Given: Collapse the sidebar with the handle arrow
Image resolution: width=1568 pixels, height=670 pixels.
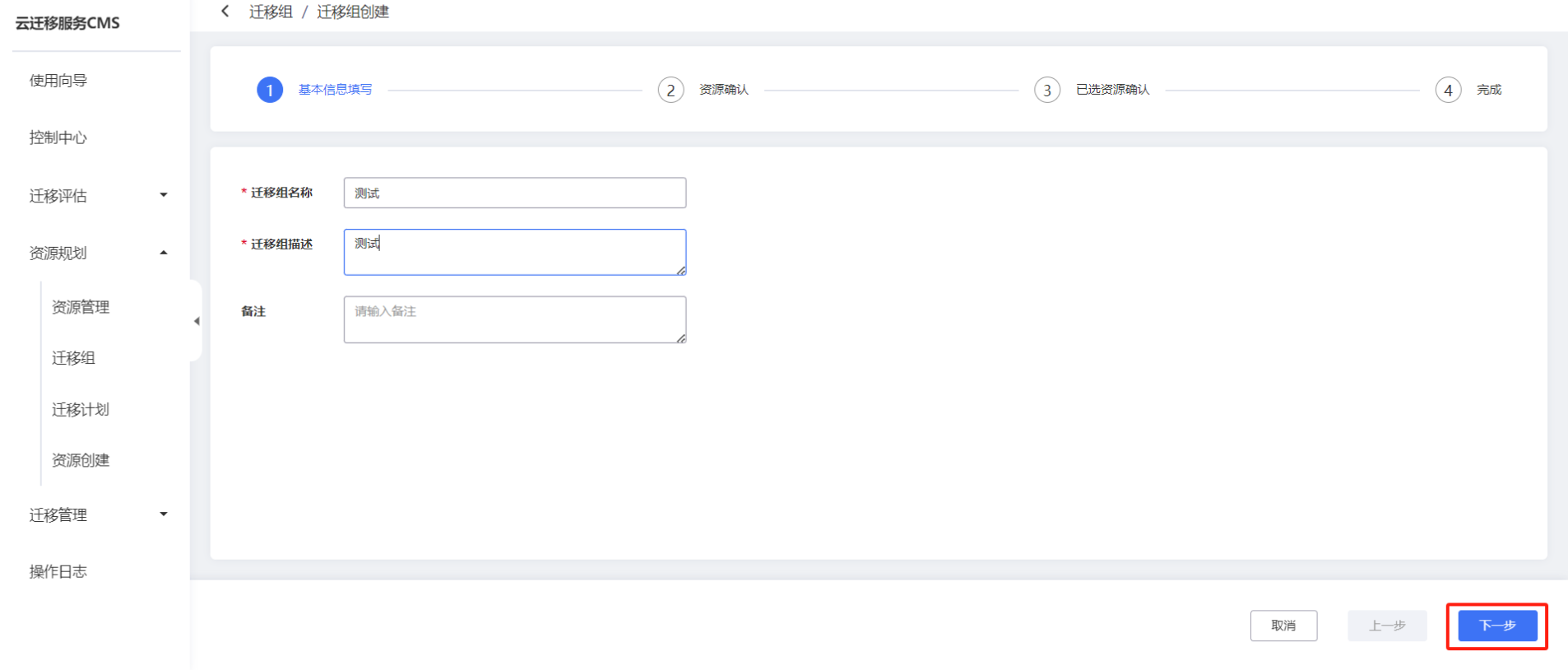Looking at the screenshot, I should (x=197, y=321).
